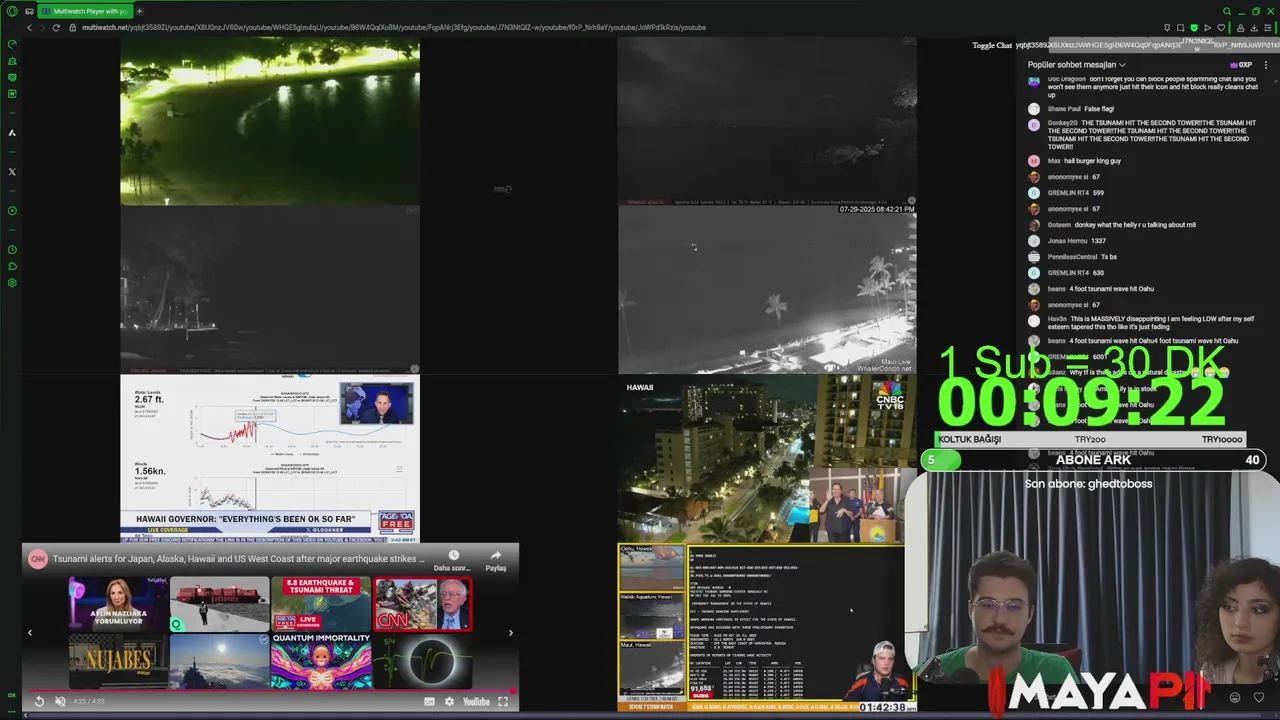Reload the Multiwatch page
This screenshot has height=720, width=1280.
click(x=56, y=27)
